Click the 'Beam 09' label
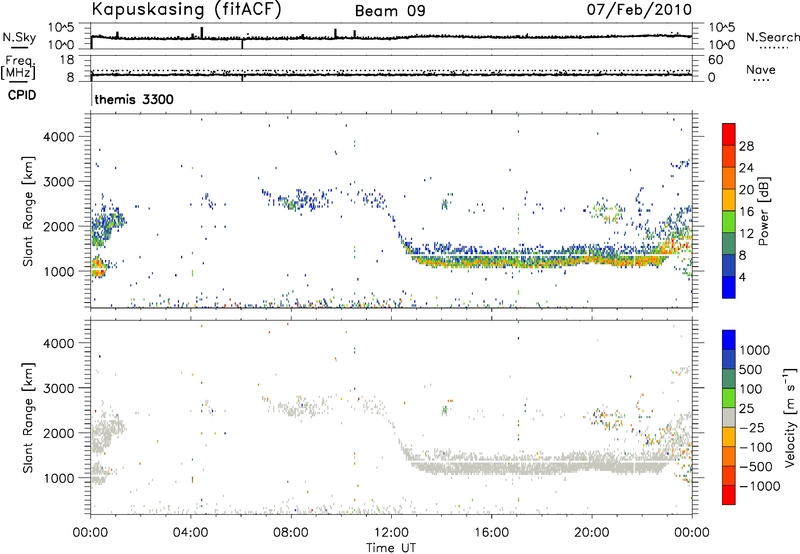Screen dimensions: 800x554 (x=390, y=11)
